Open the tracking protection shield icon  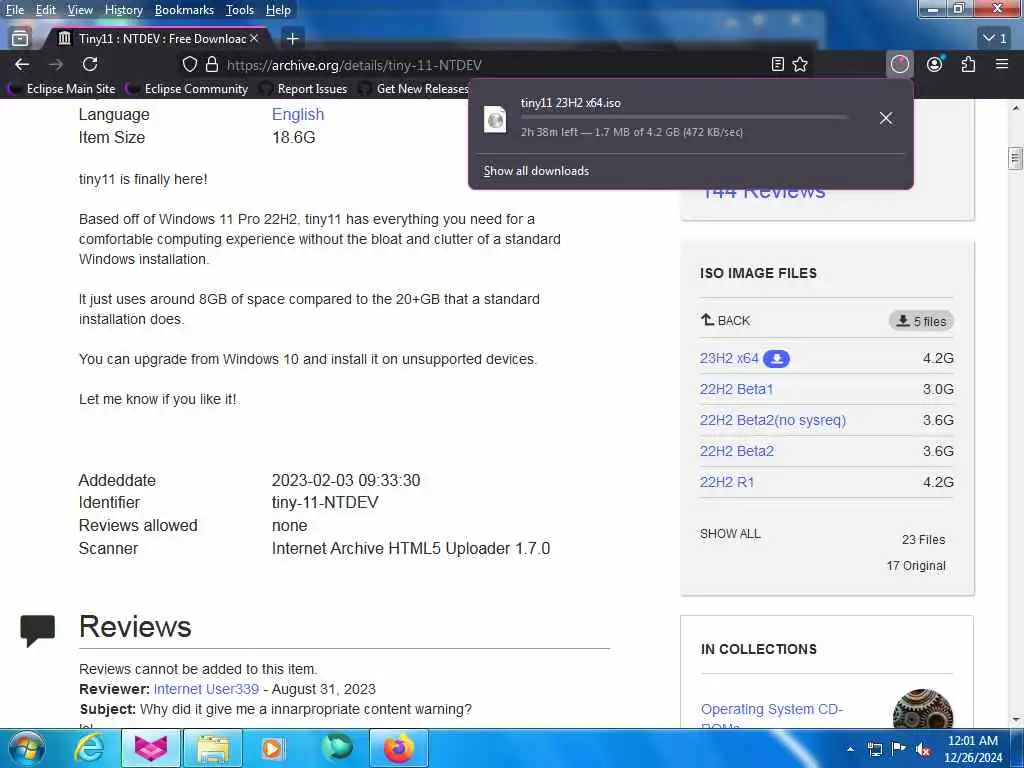point(189,65)
